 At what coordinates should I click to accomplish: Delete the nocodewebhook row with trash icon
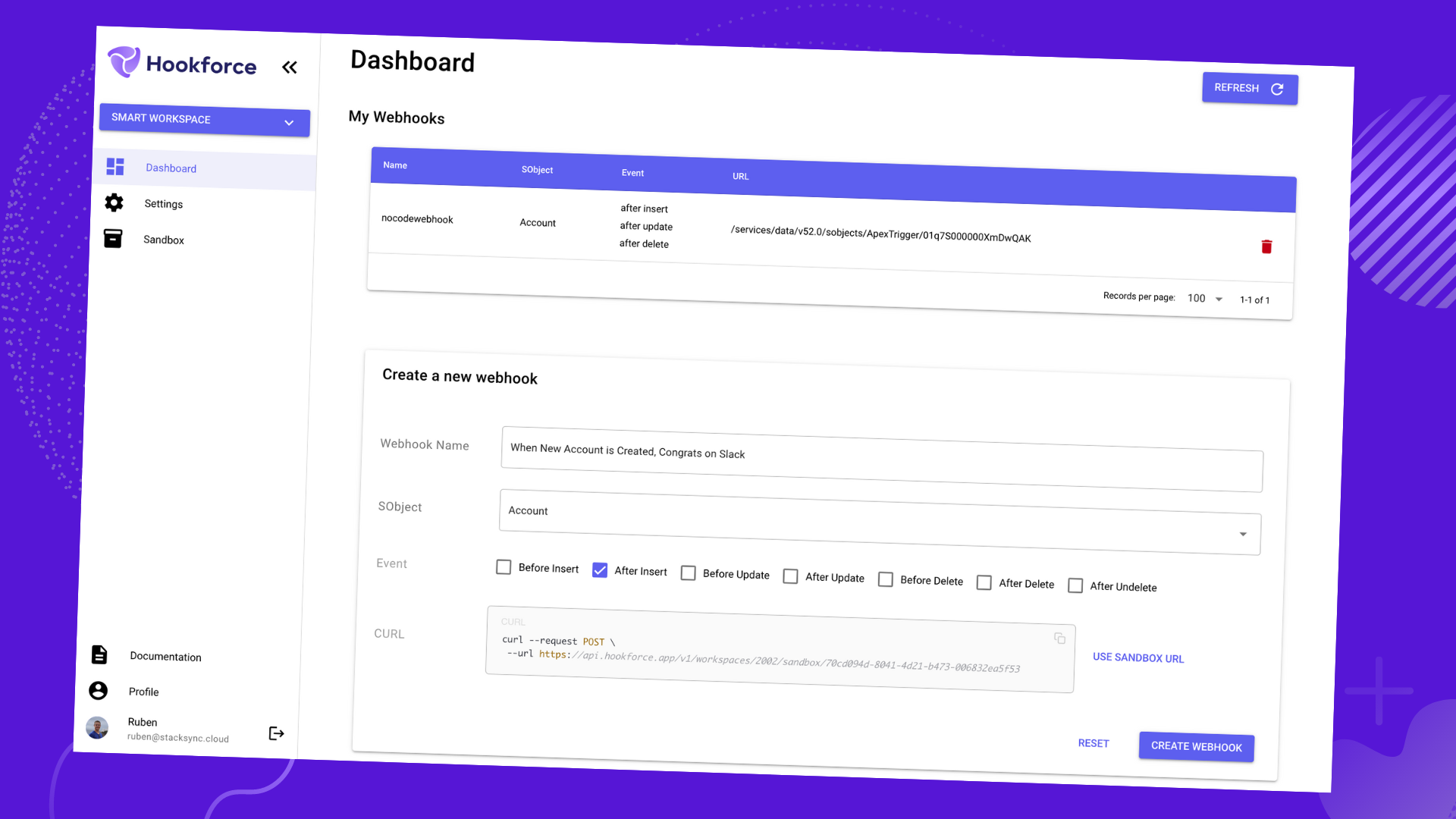(1266, 246)
